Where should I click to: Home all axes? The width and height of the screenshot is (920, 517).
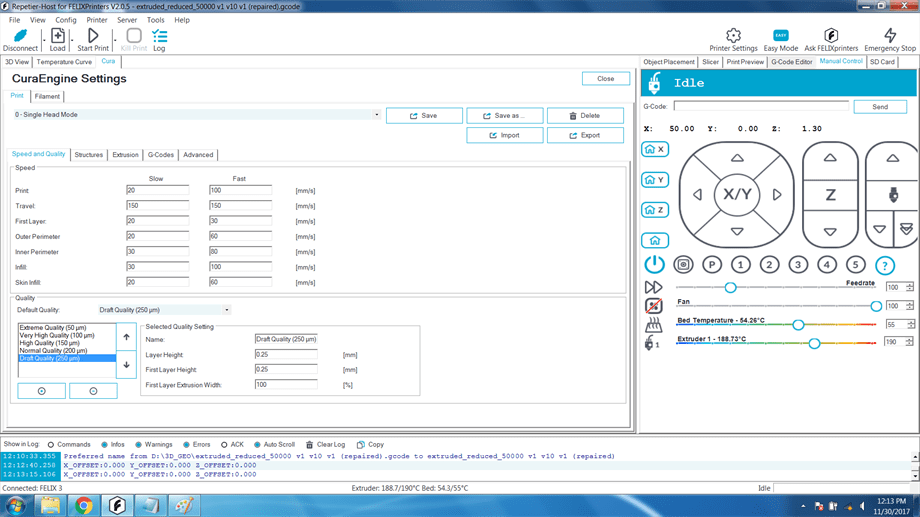(655, 240)
